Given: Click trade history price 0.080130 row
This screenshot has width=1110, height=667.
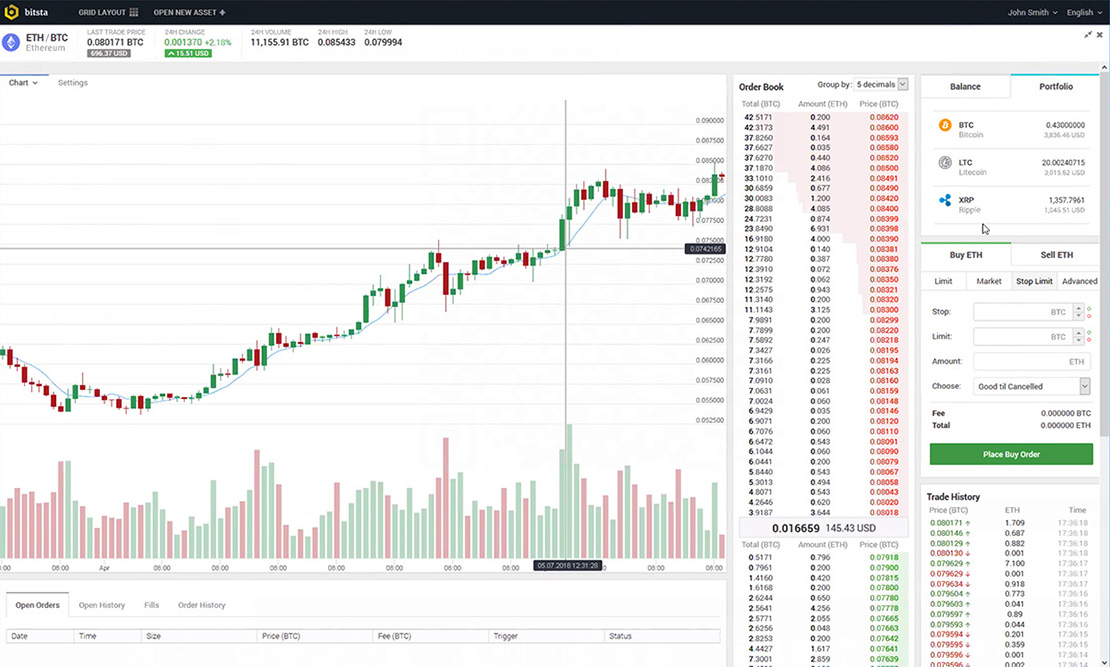Looking at the screenshot, I should [1008, 554].
